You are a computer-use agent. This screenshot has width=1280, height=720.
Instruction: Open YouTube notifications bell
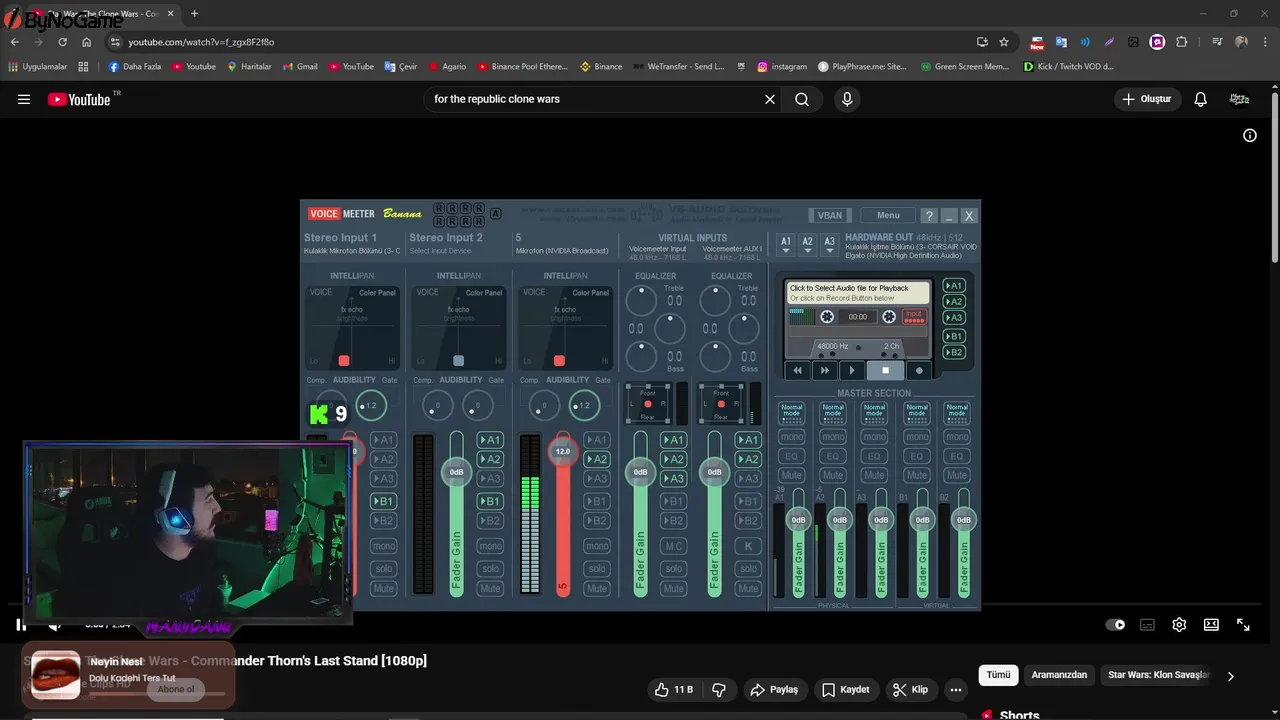click(1200, 99)
